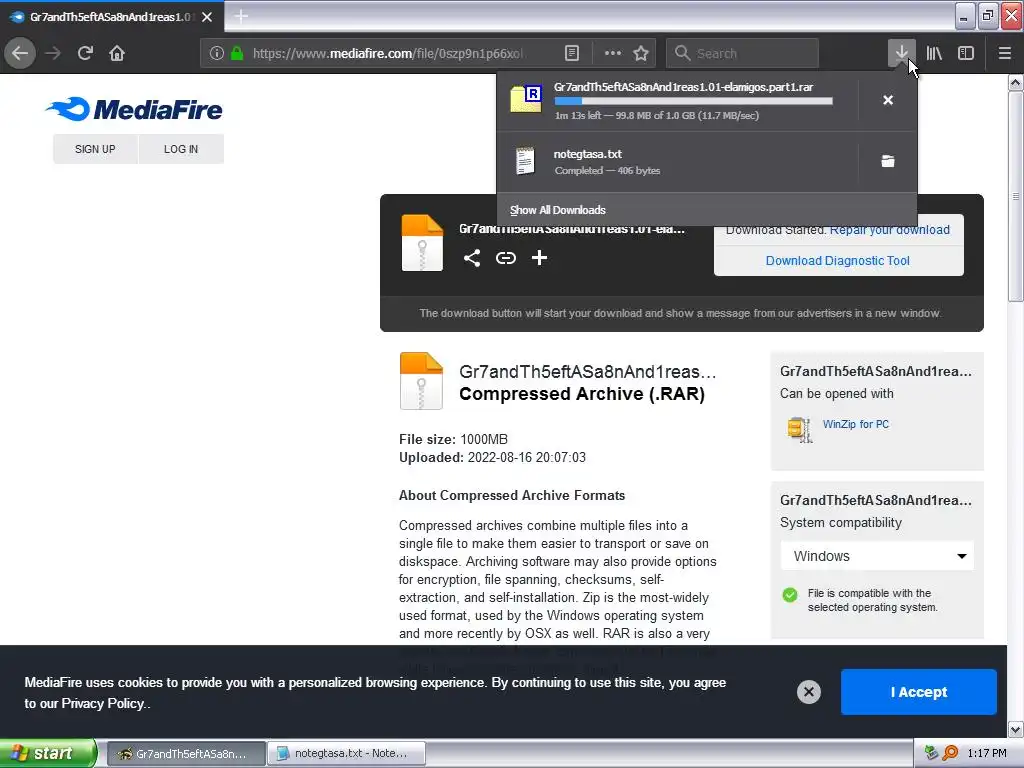Click the WinZip application icon

pyautogui.click(x=799, y=429)
